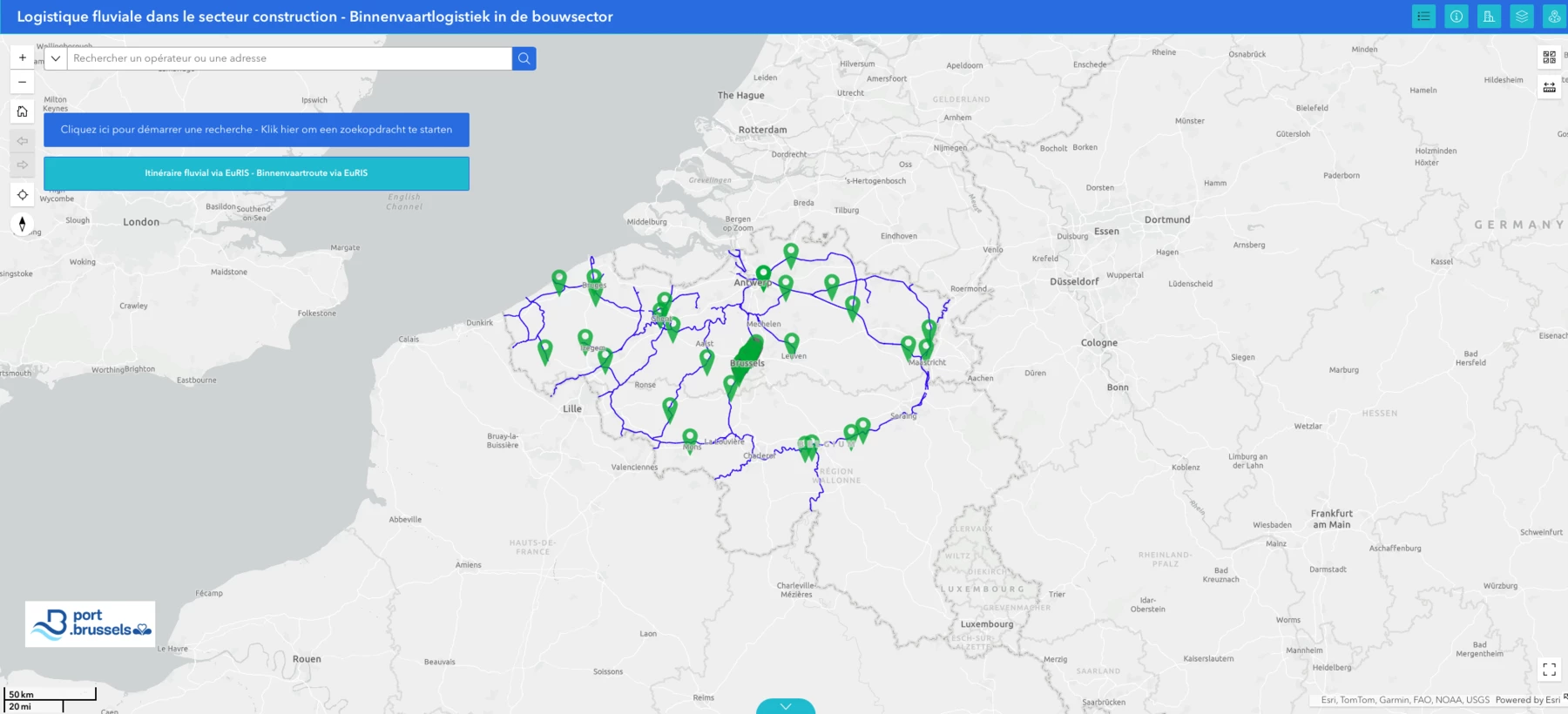The height and width of the screenshot is (714, 1568).
Task: Open the building icon widget
Action: pos(1489,17)
